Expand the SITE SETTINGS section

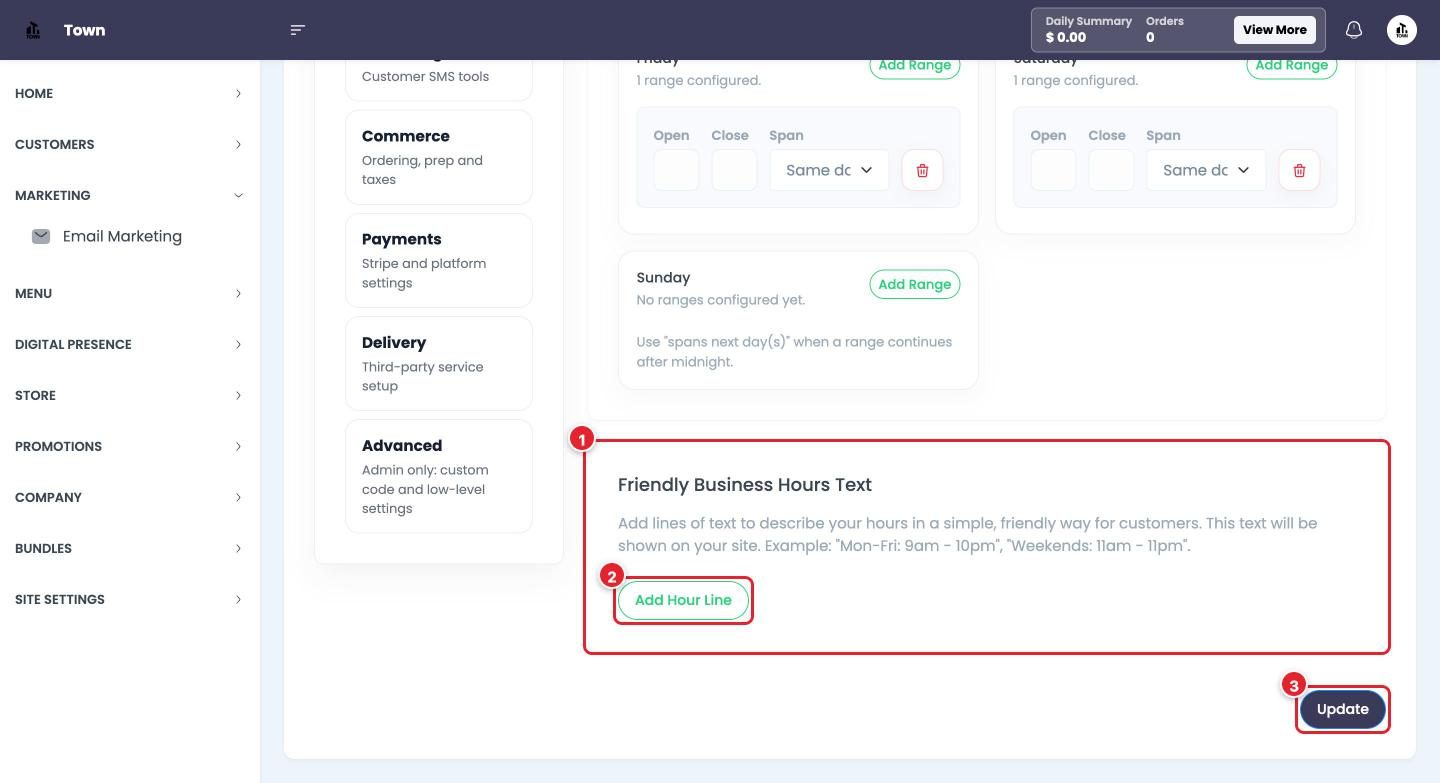click(130, 599)
